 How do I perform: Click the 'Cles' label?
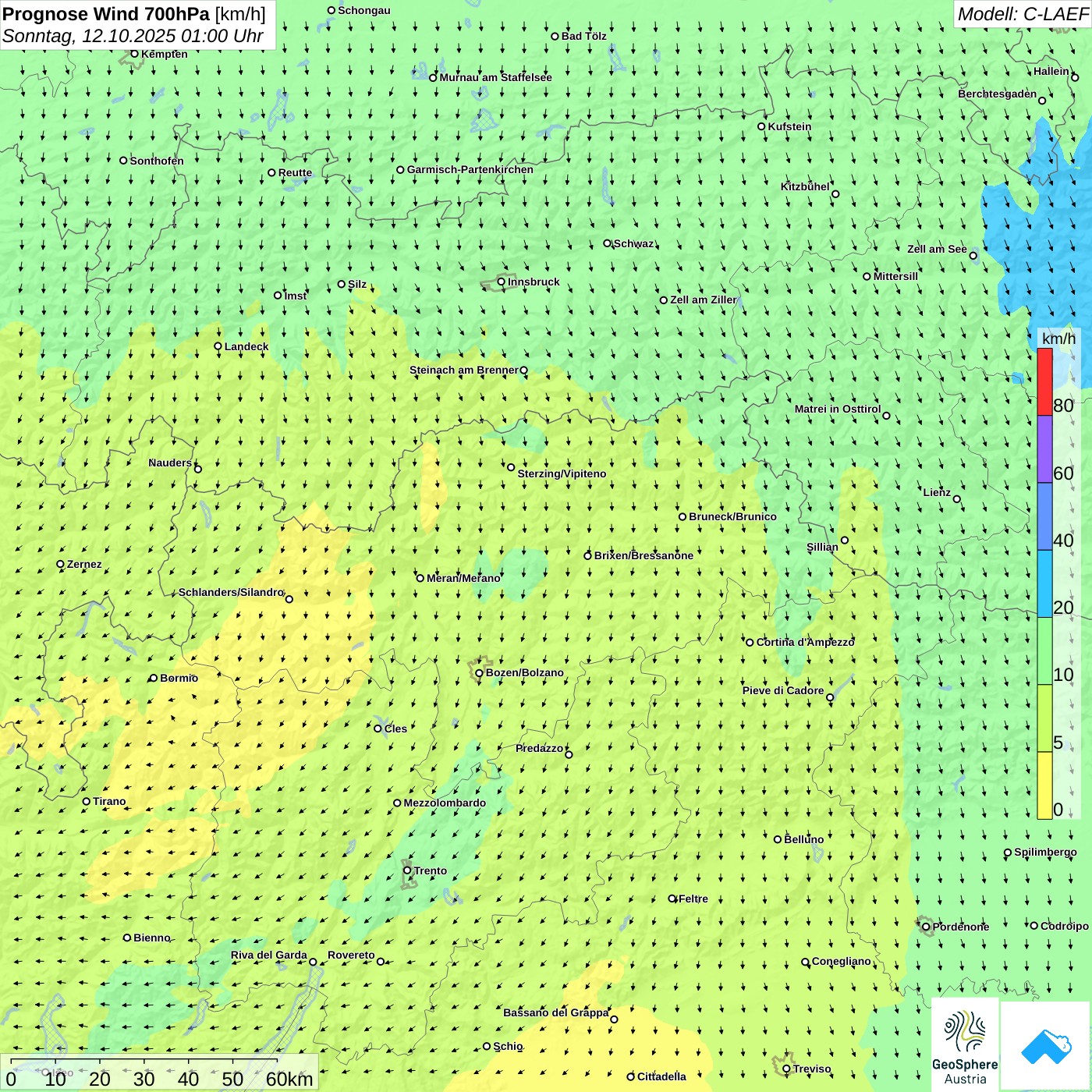coord(395,729)
